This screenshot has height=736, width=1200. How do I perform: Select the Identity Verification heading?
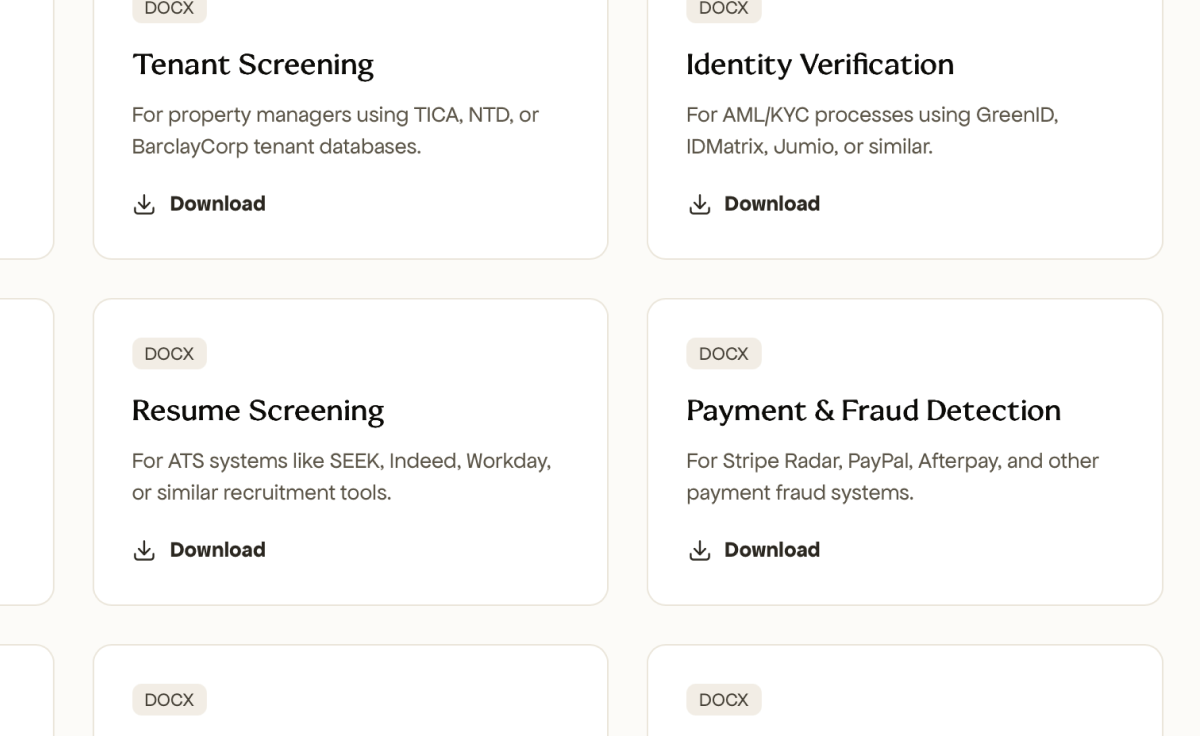pyautogui.click(x=819, y=64)
